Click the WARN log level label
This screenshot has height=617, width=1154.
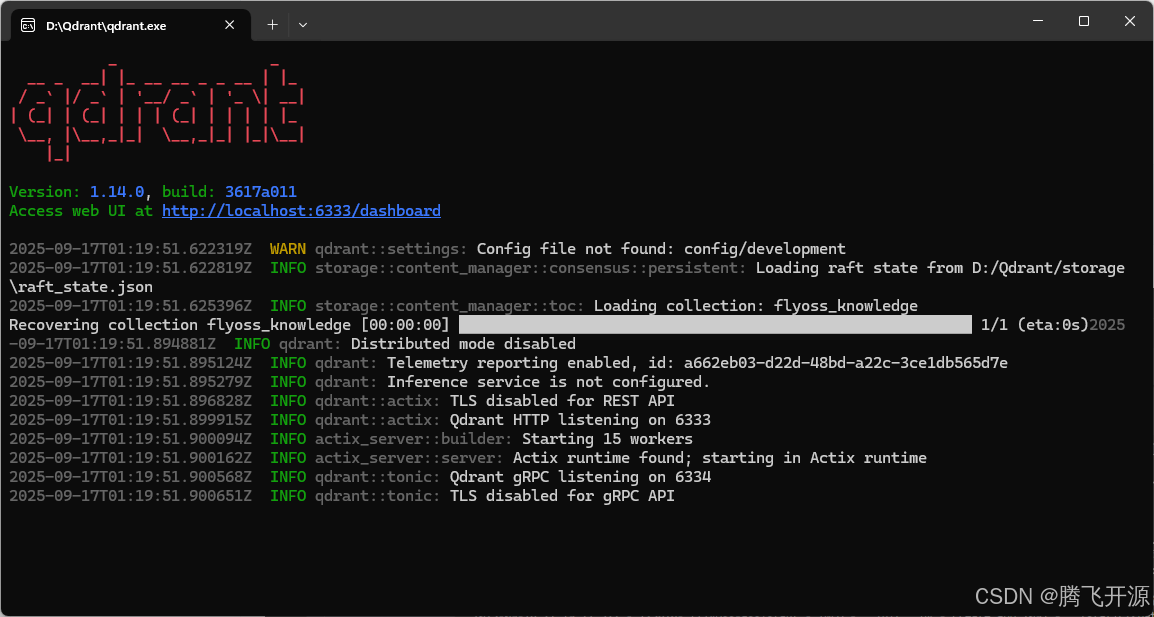coord(288,249)
